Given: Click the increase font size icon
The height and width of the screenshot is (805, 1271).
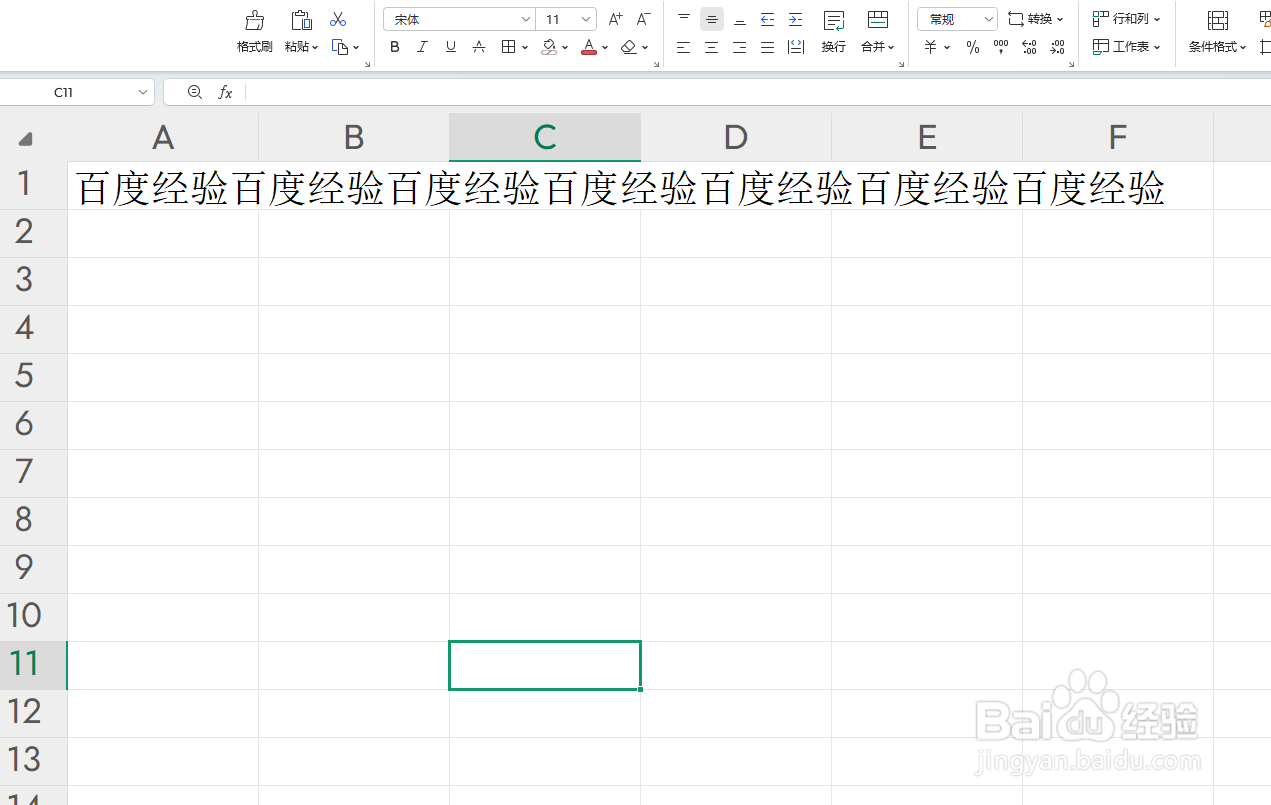Looking at the screenshot, I should tap(615, 18).
